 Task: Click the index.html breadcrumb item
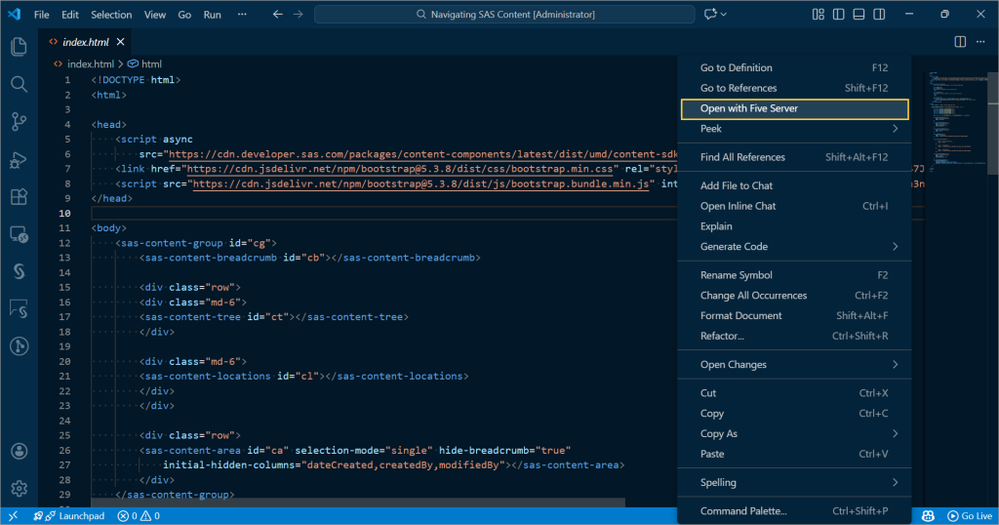pyautogui.click(x=84, y=64)
